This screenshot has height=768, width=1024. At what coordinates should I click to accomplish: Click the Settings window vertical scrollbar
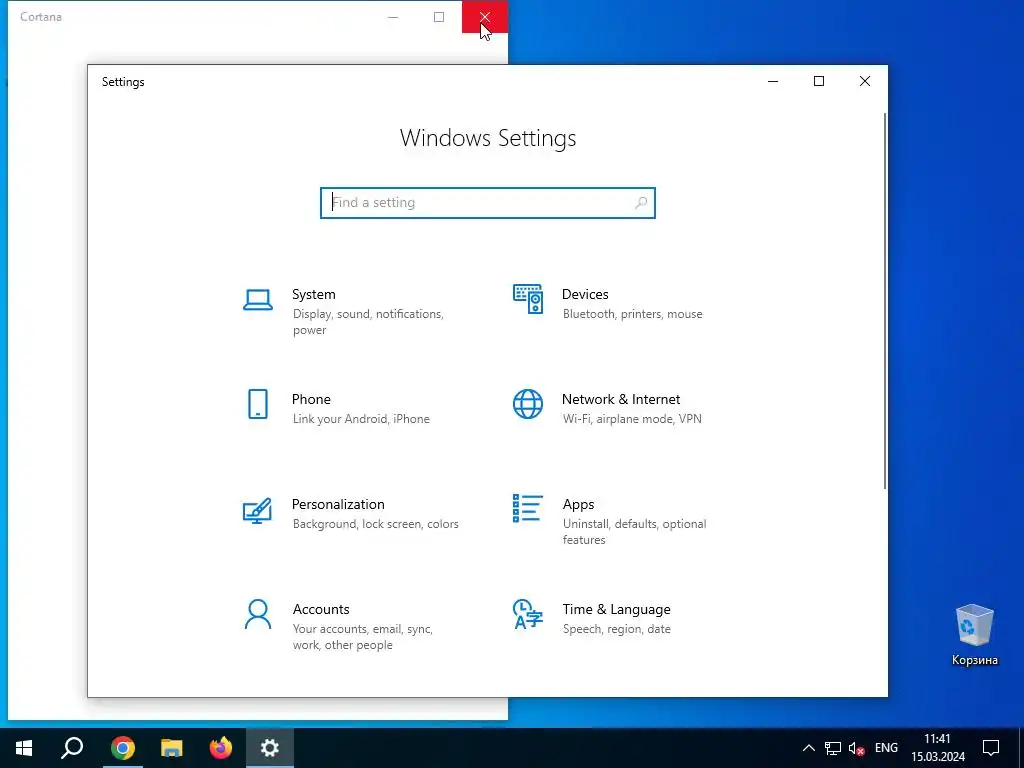(x=885, y=300)
